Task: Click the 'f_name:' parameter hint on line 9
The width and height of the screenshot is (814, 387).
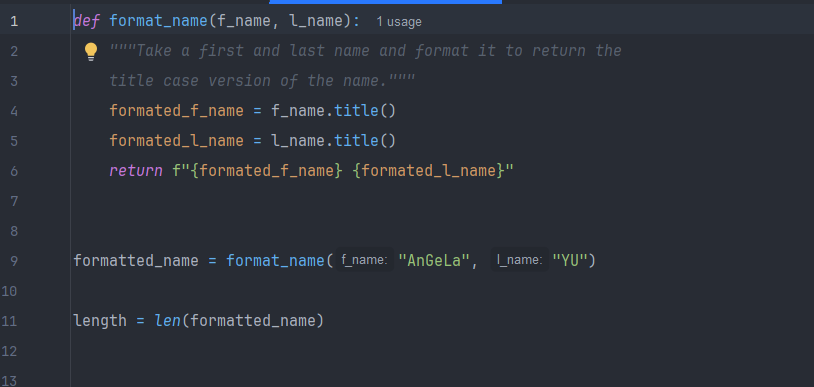Action: point(364,260)
